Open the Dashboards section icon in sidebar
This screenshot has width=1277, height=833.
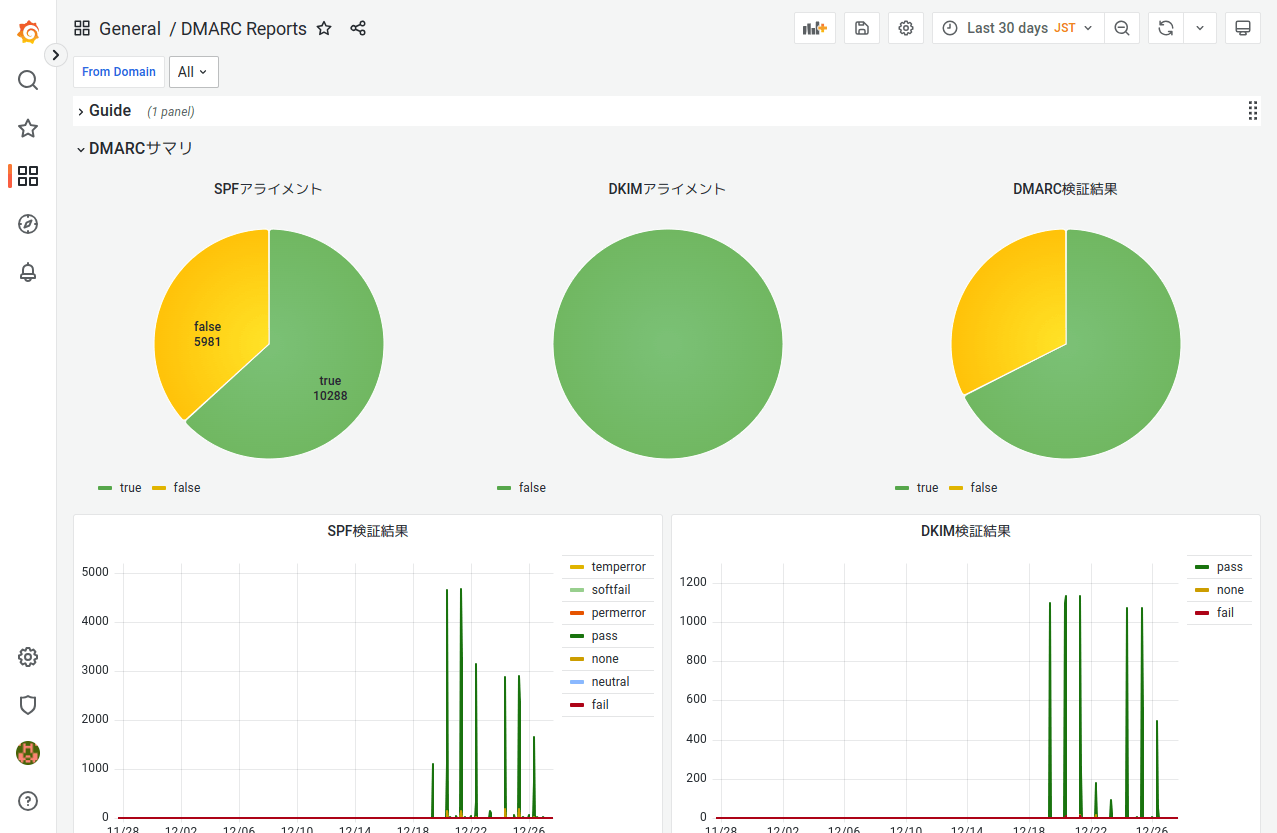click(27, 176)
